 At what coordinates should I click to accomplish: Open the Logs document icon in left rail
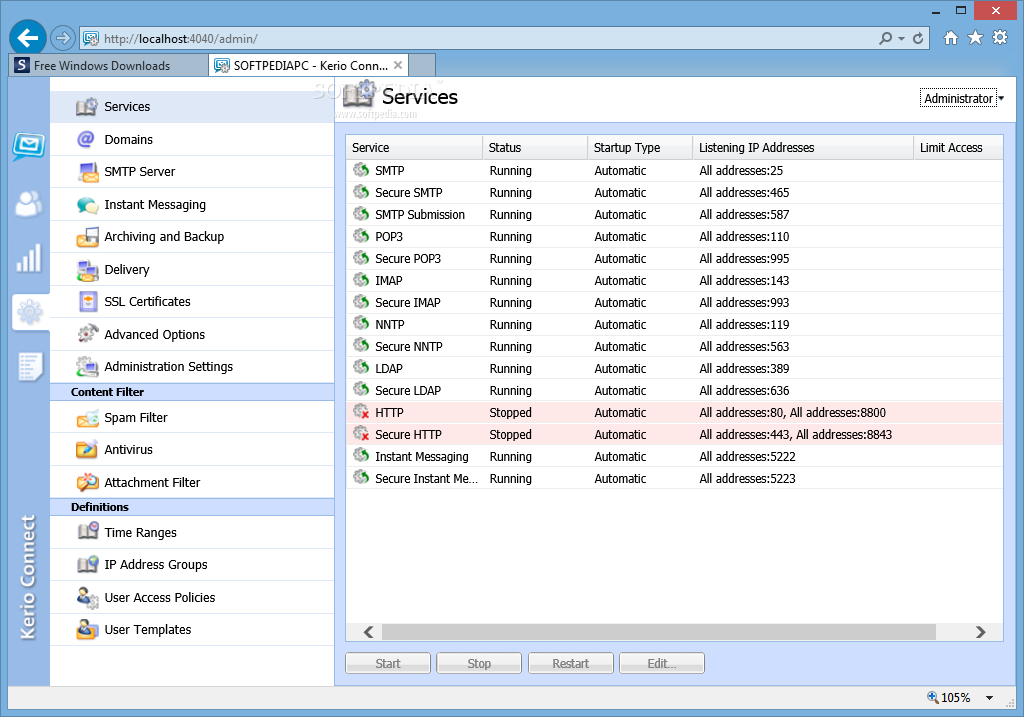[30, 366]
